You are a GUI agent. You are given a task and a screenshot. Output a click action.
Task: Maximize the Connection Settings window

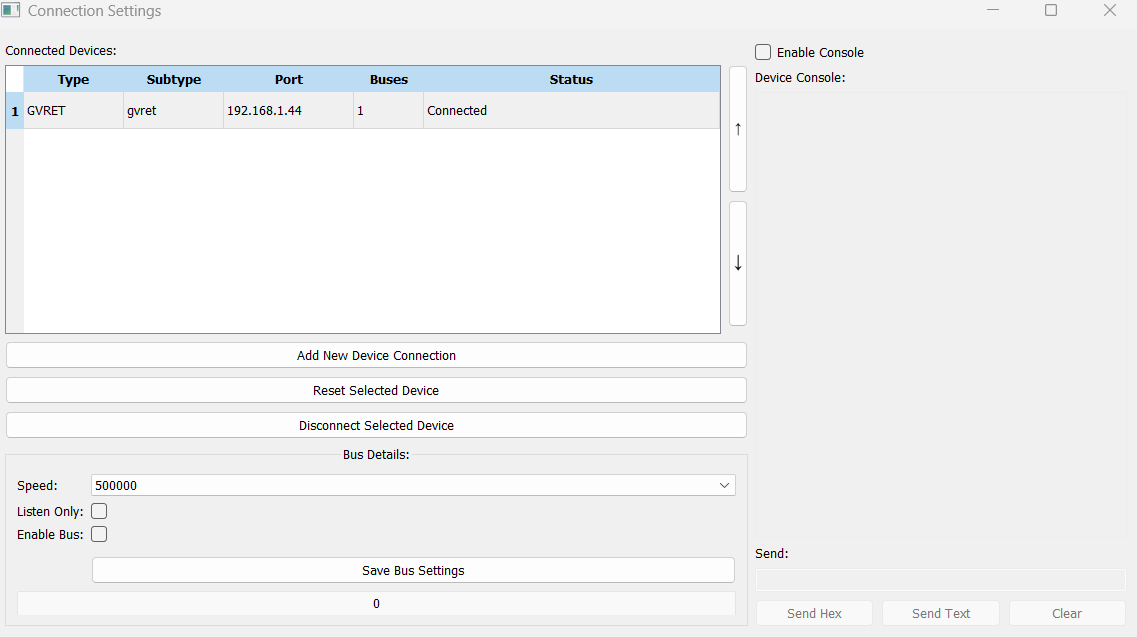tap(1051, 11)
